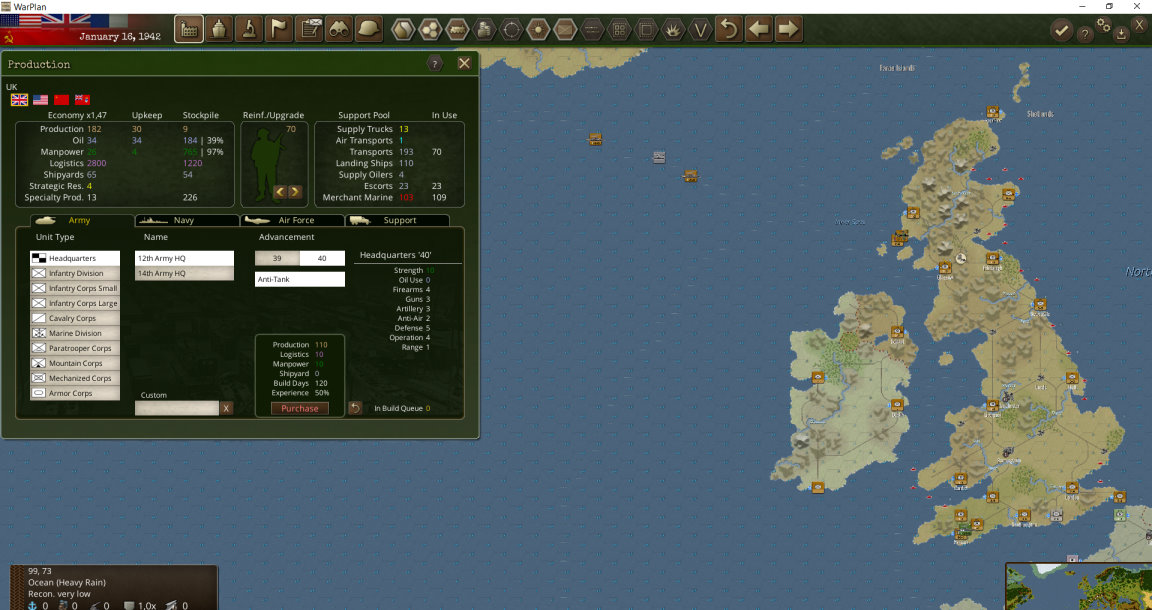Toggle the dashed lines overlay icon
Image resolution: width=1152 pixels, height=610 pixels.
(x=592, y=30)
